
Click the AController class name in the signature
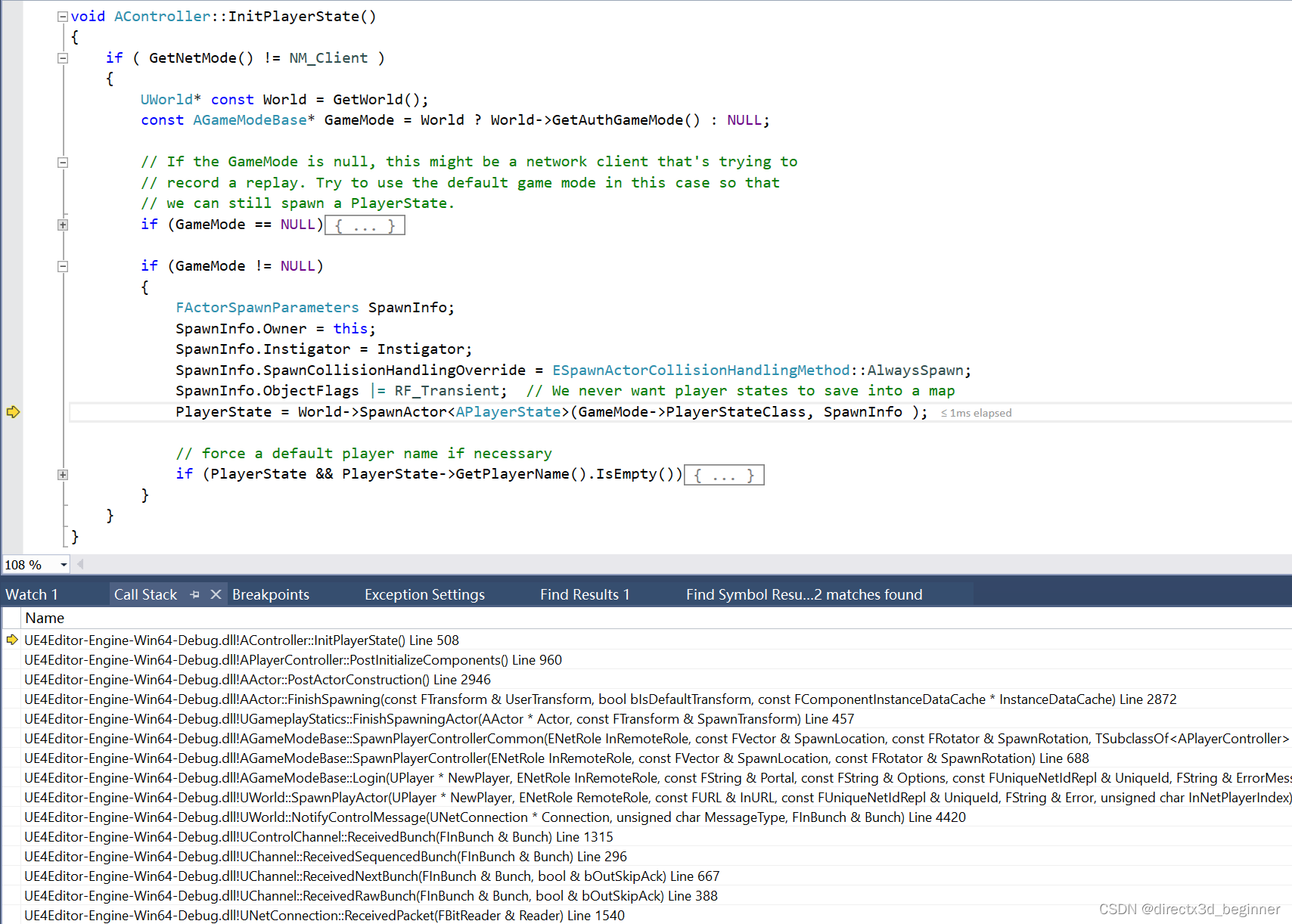coord(162,17)
